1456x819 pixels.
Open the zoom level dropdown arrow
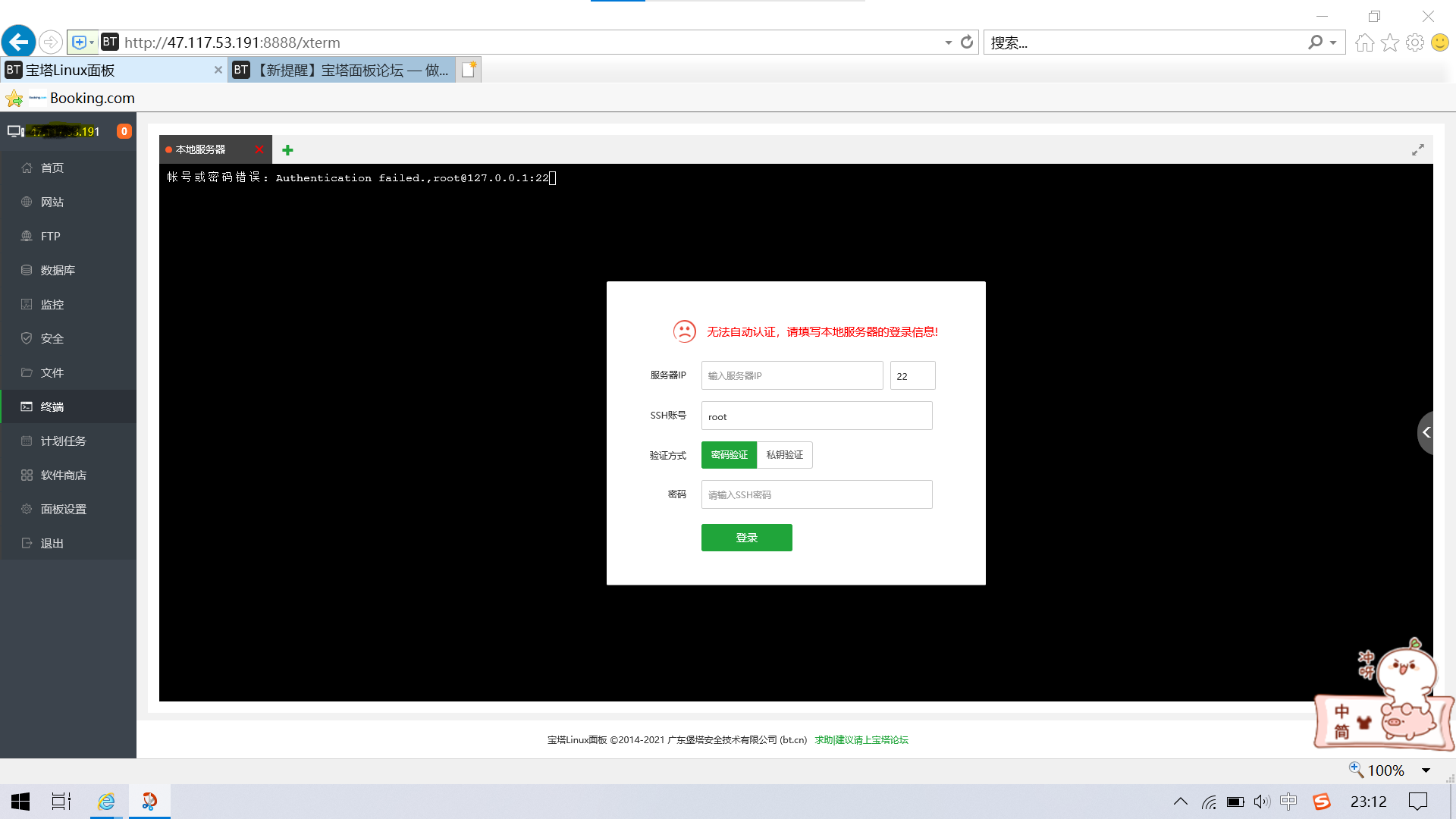tap(1426, 770)
